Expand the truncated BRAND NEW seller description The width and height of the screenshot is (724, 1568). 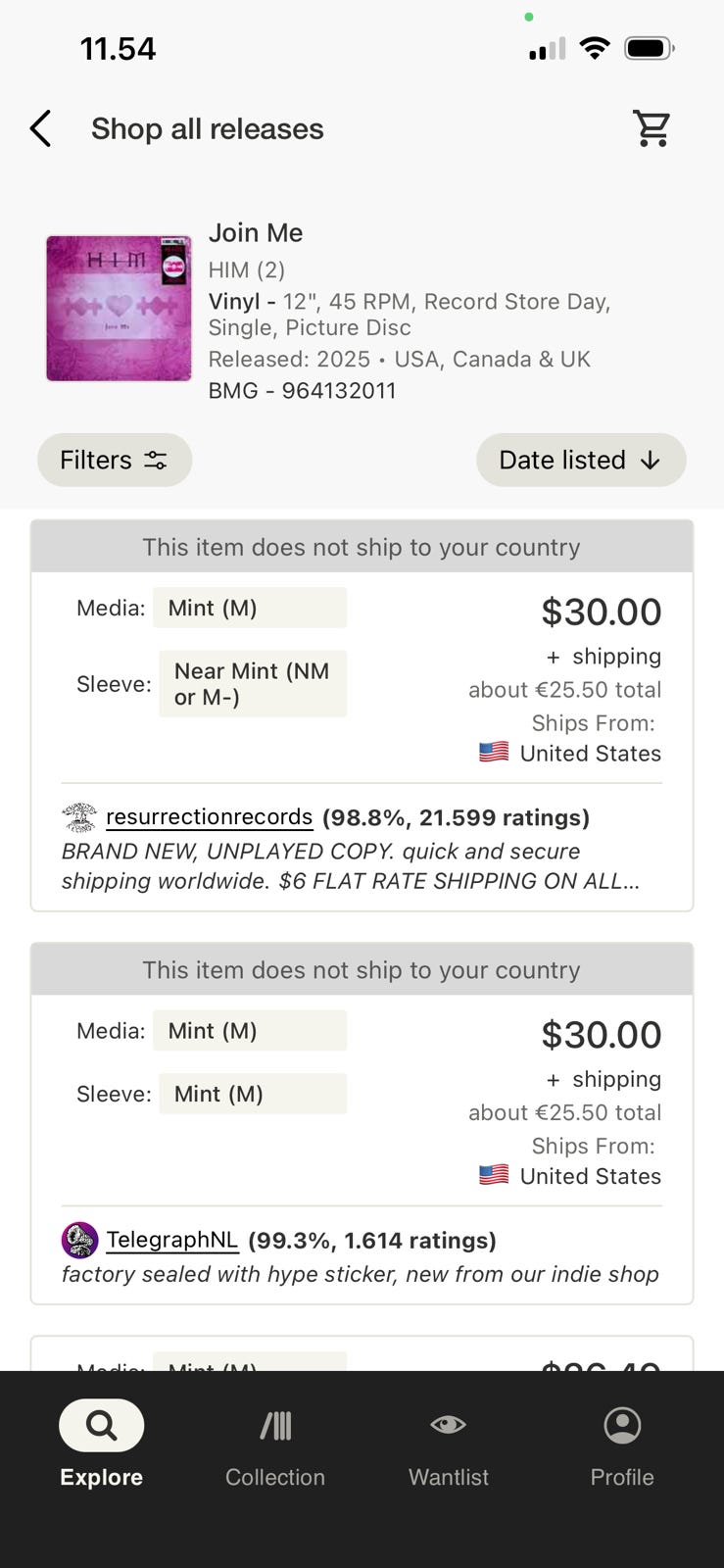point(351,866)
